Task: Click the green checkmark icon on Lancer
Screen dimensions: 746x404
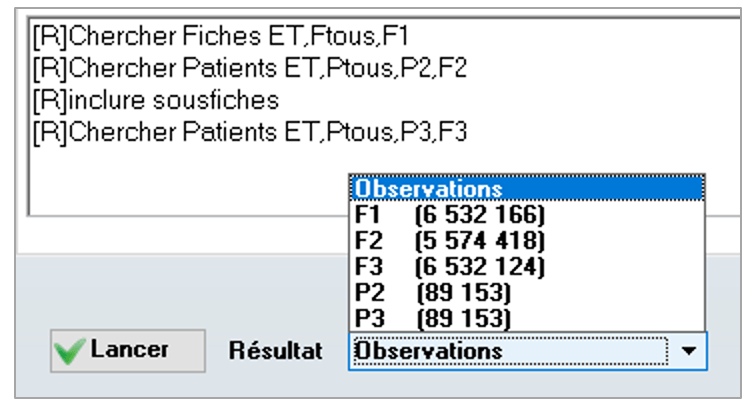Action: coord(69,351)
